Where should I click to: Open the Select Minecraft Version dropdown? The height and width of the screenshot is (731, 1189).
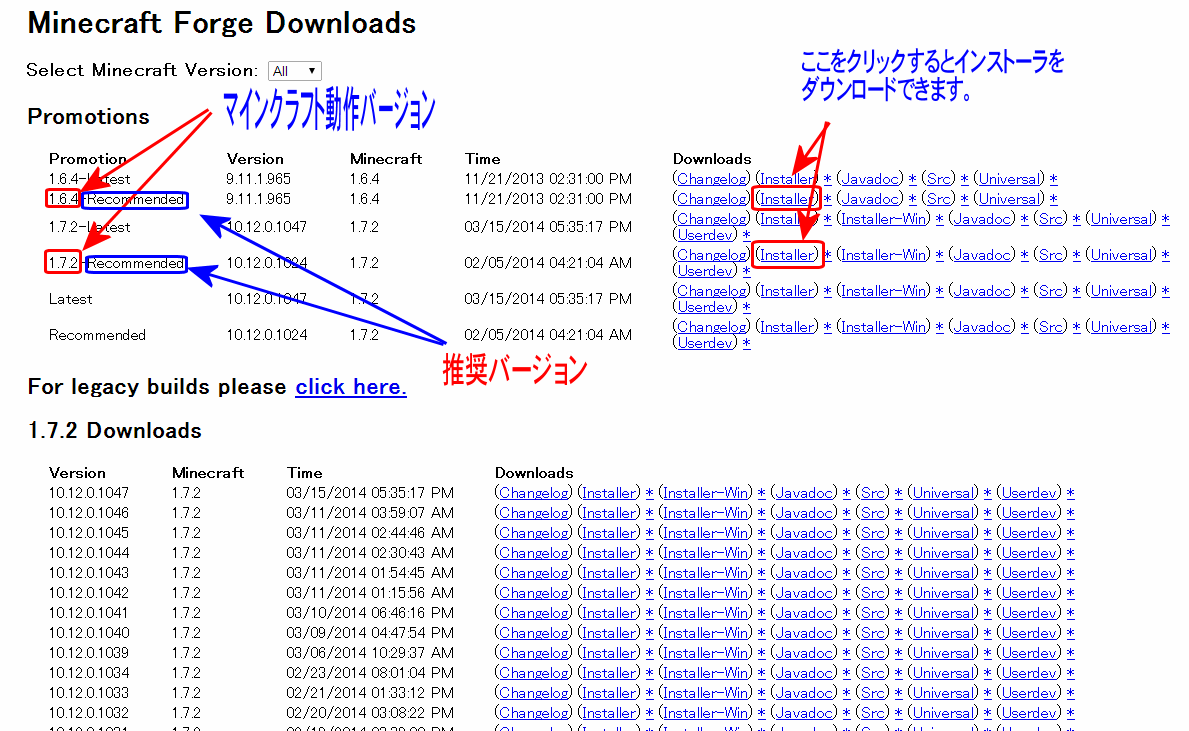click(x=295, y=71)
